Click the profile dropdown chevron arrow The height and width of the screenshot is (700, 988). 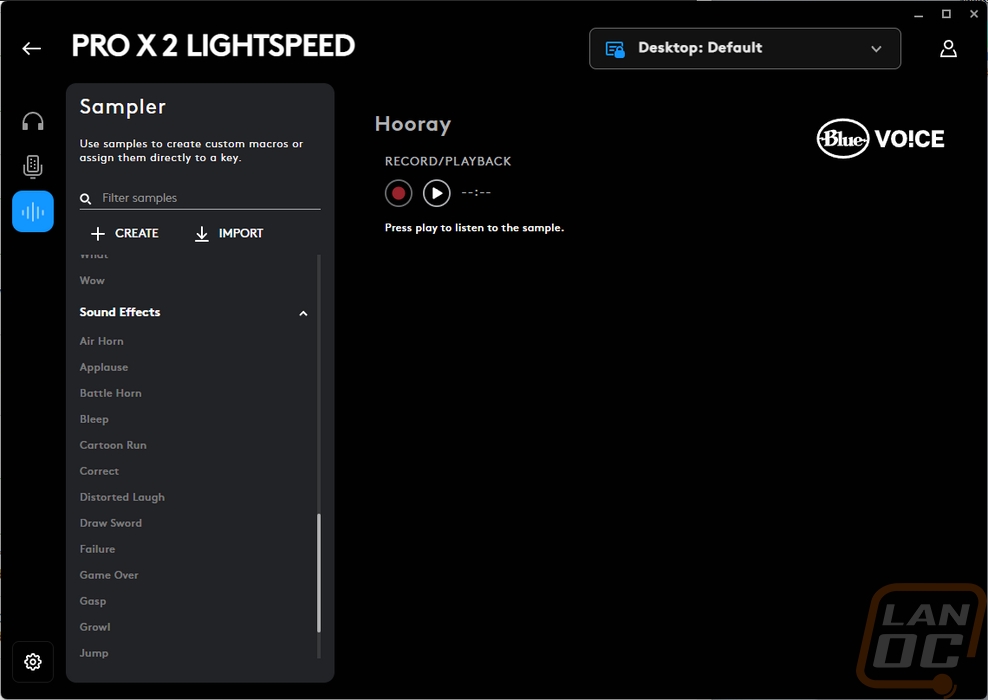click(x=876, y=49)
